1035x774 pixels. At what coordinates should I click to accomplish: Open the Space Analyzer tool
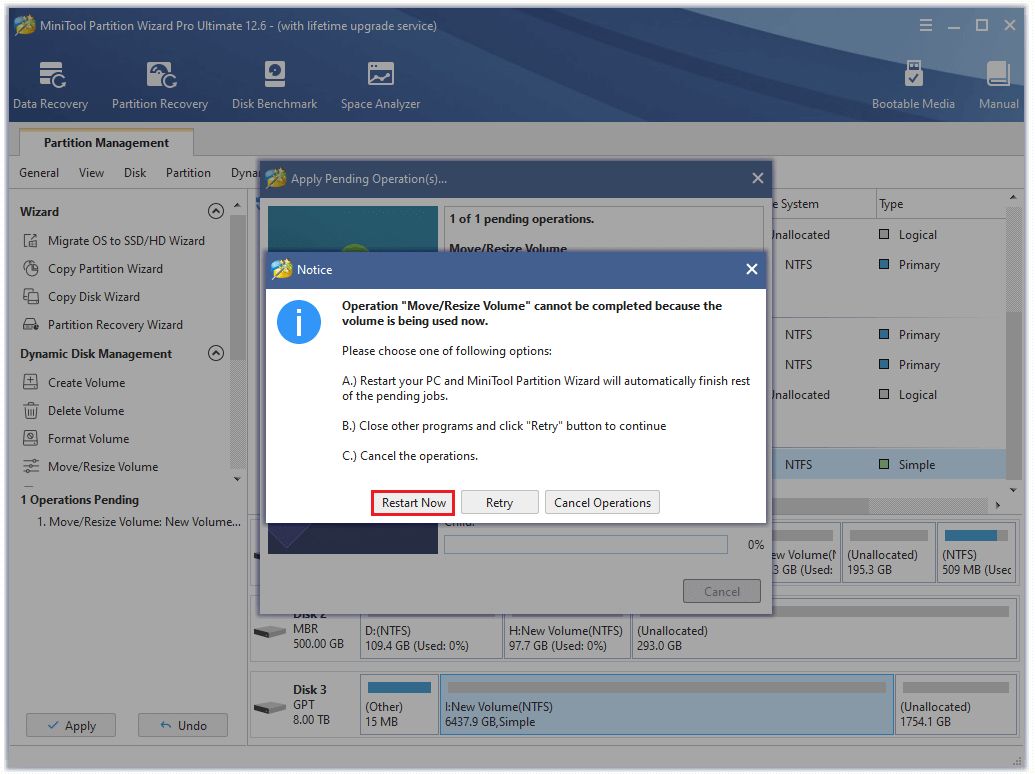pyautogui.click(x=380, y=85)
